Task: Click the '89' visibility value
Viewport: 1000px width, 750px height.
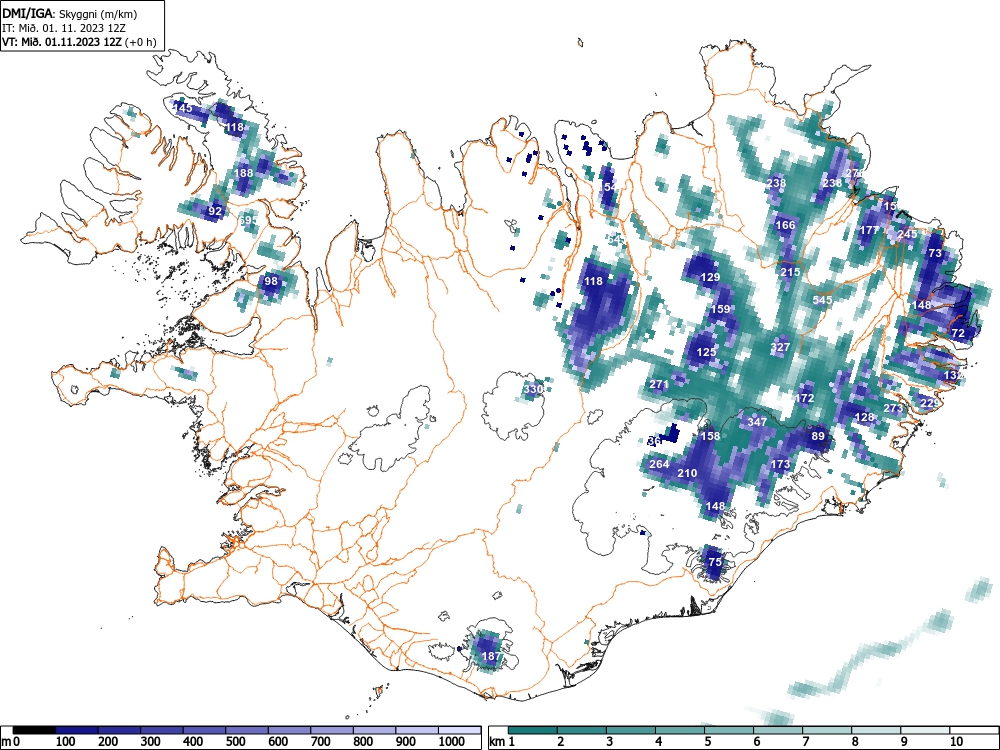Action: pos(818,436)
